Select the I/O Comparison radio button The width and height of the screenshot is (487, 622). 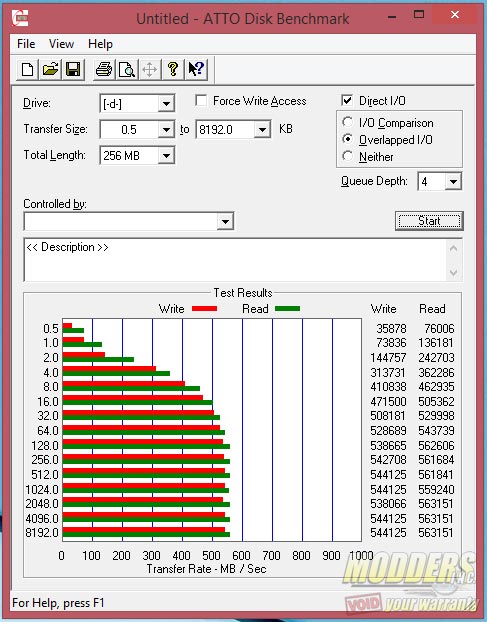(347, 122)
